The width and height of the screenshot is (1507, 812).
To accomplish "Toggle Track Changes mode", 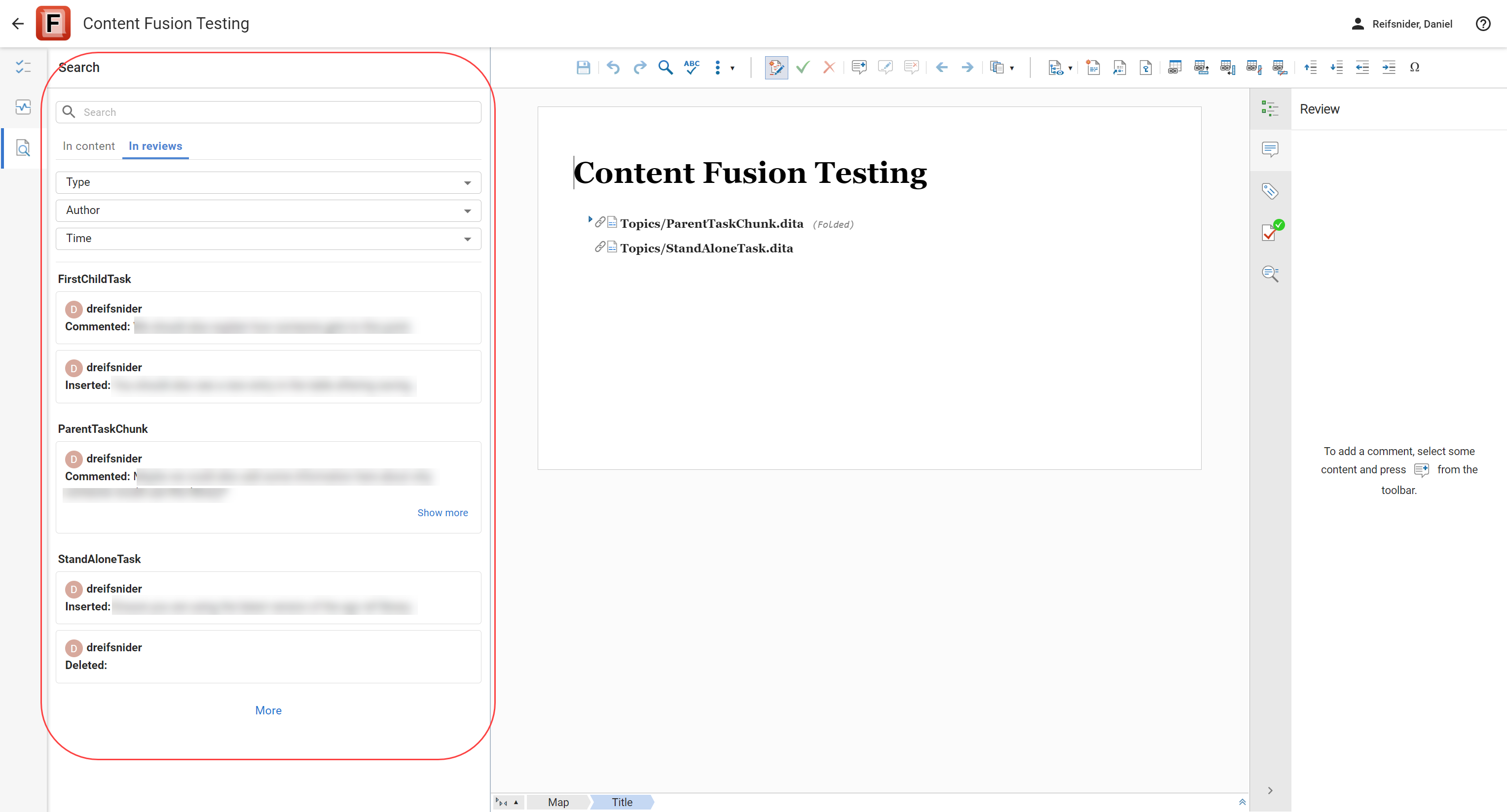I will [x=776, y=67].
